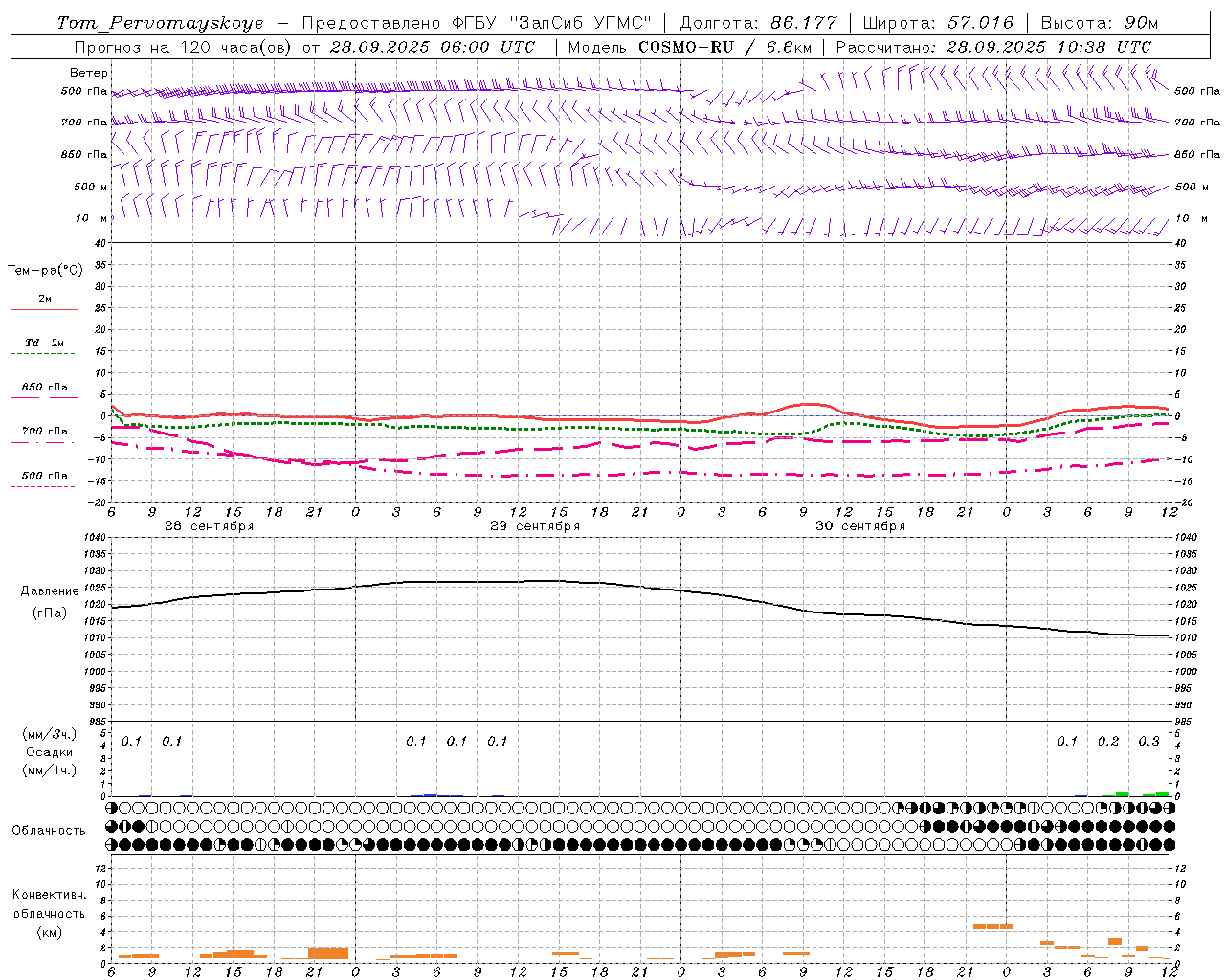
Task: Click the model name COSMO-RU / 6.6км
Action: tap(726, 47)
